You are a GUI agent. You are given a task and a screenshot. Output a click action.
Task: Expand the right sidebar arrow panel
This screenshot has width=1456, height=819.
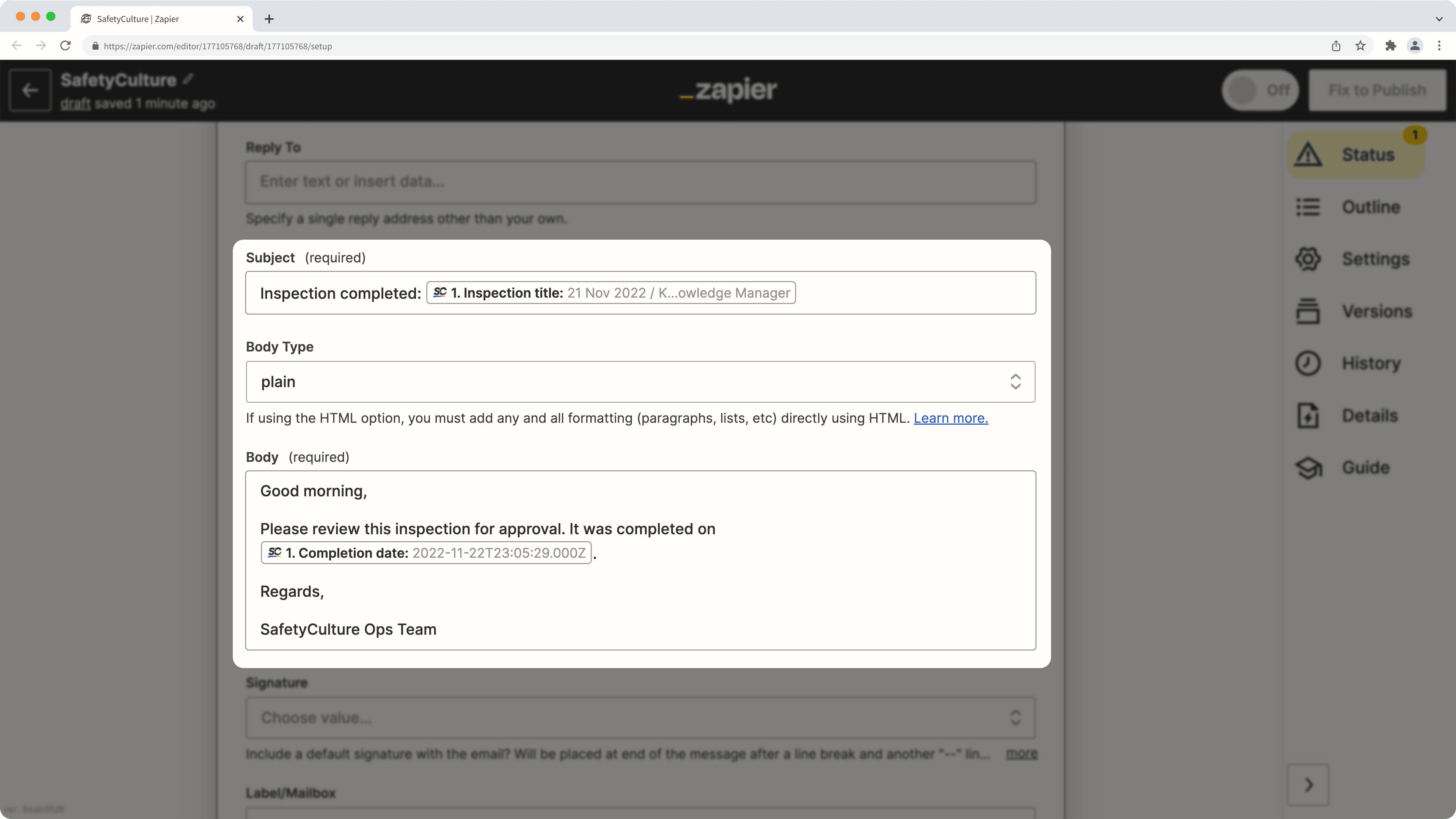pyautogui.click(x=1309, y=785)
